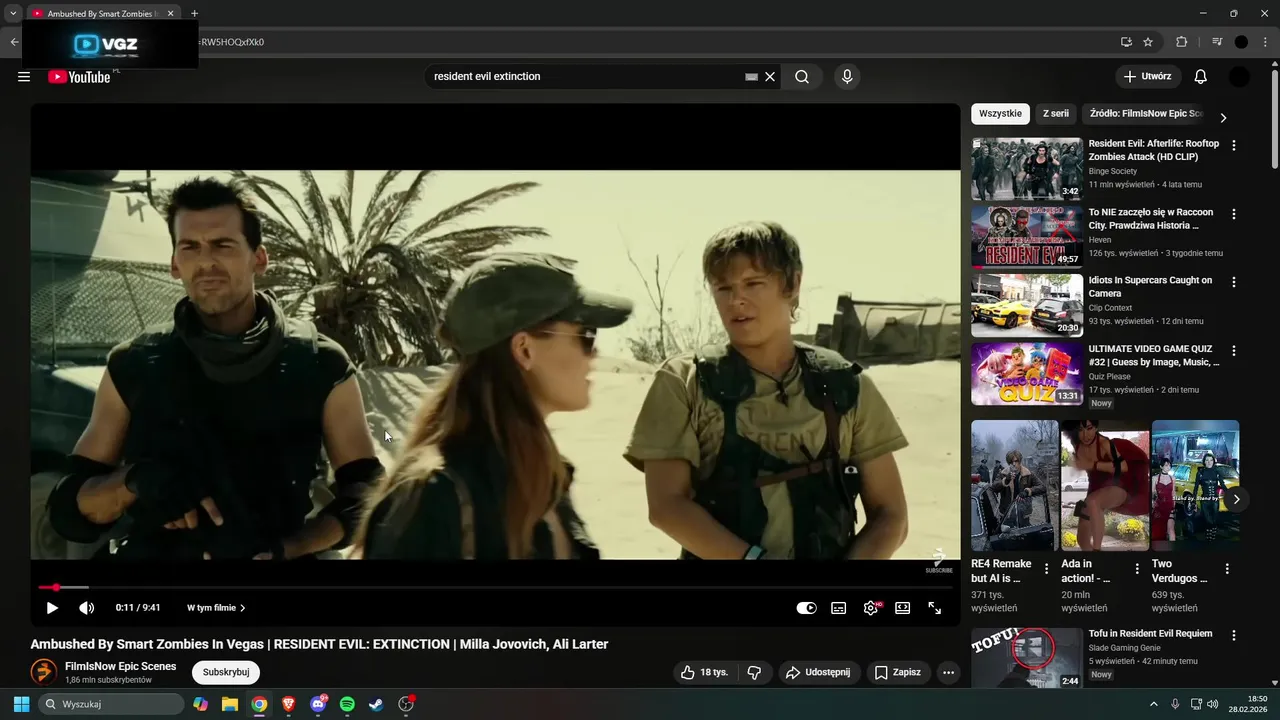This screenshot has width=1280, height=720.
Task: Subscribe with the Subskrybuj button
Action: (x=226, y=672)
